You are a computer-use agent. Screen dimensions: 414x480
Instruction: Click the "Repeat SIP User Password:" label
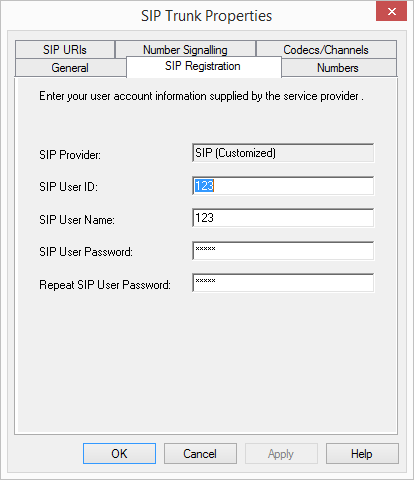pyautogui.click(x=105, y=285)
